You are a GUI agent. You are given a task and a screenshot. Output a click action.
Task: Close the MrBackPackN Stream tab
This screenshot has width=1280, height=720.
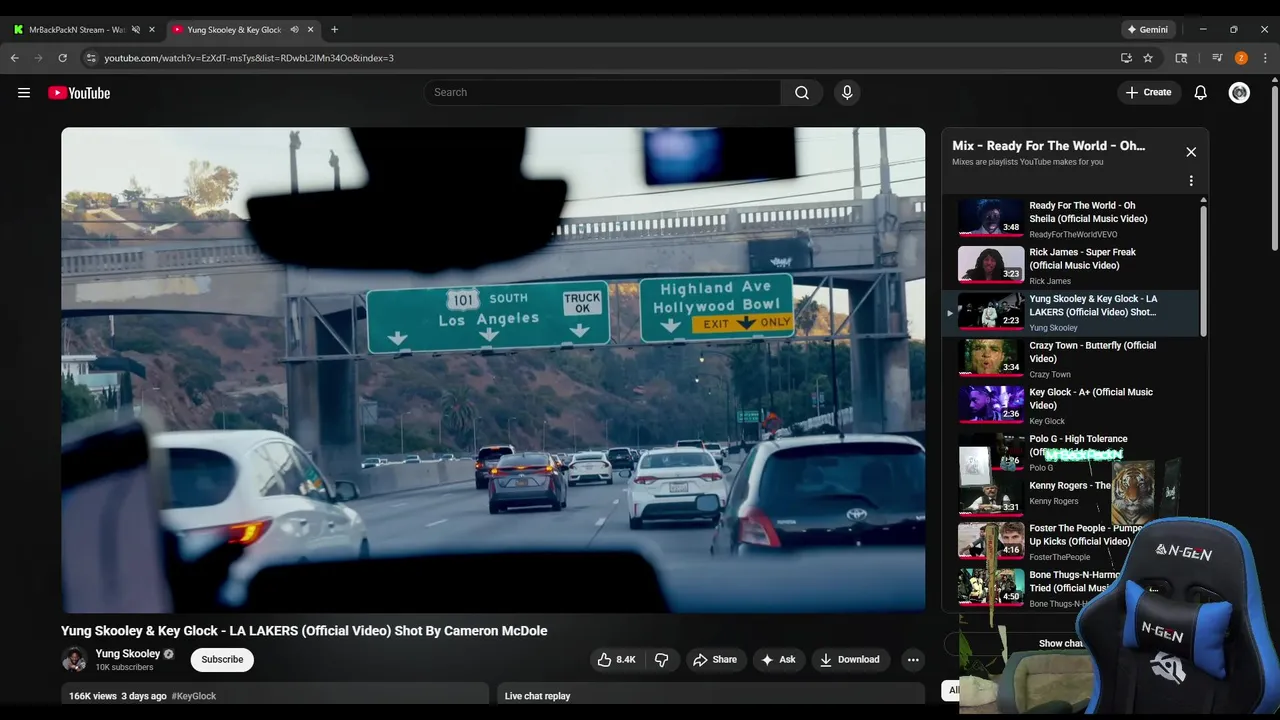tap(152, 30)
